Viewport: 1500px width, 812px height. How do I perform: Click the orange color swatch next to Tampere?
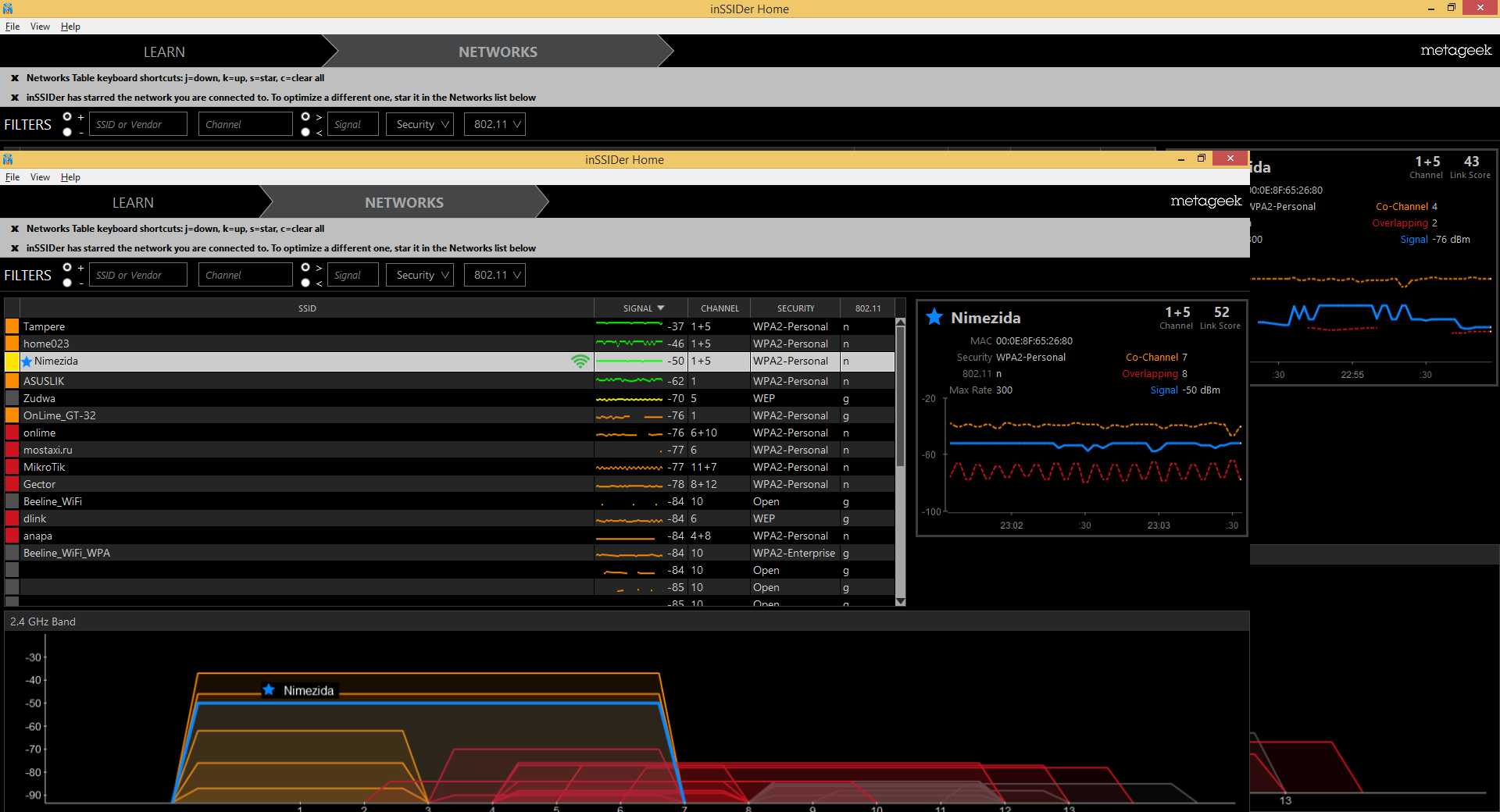pos(12,326)
